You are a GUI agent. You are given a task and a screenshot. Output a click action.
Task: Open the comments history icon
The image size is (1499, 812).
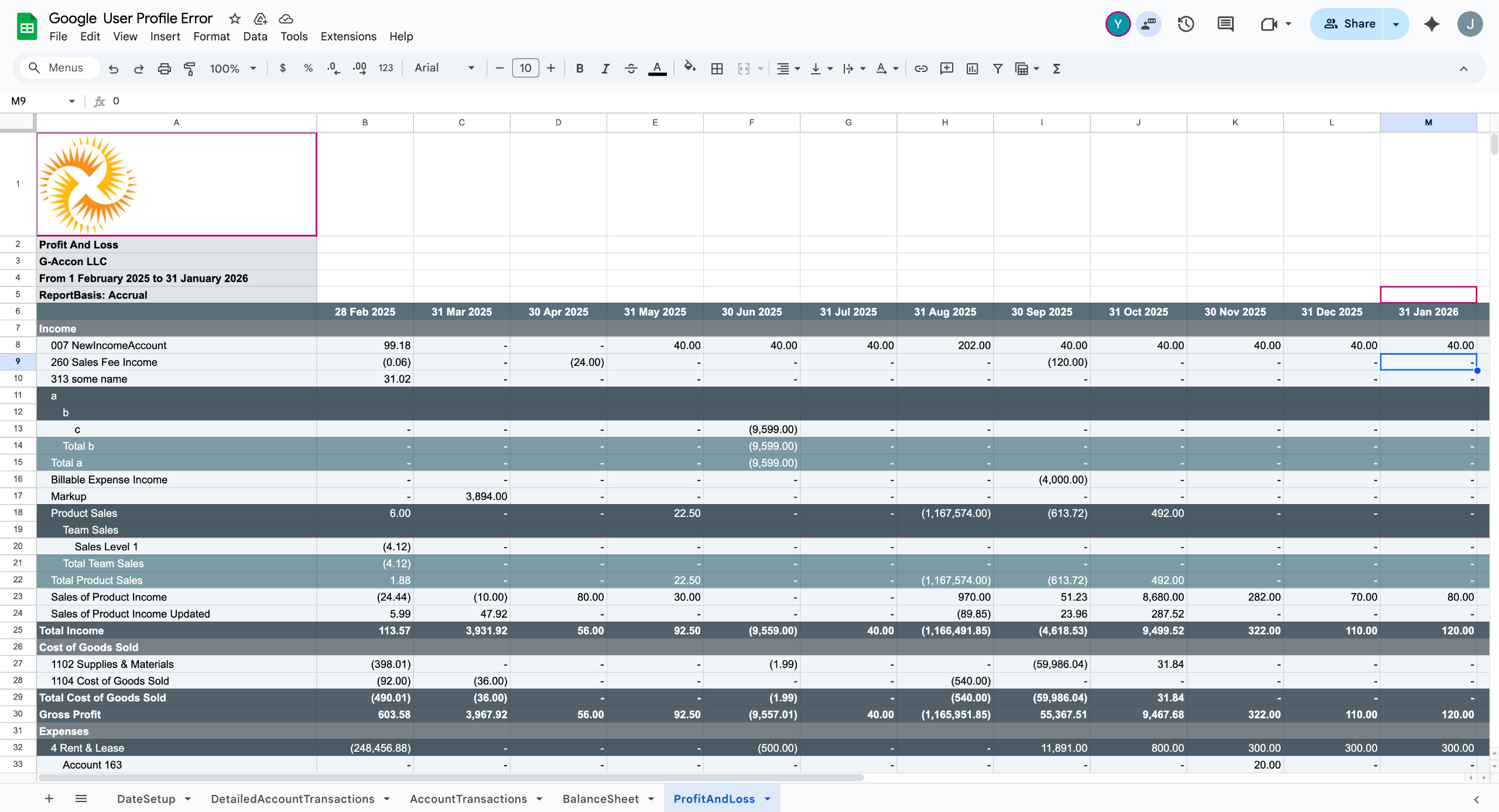1226,24
